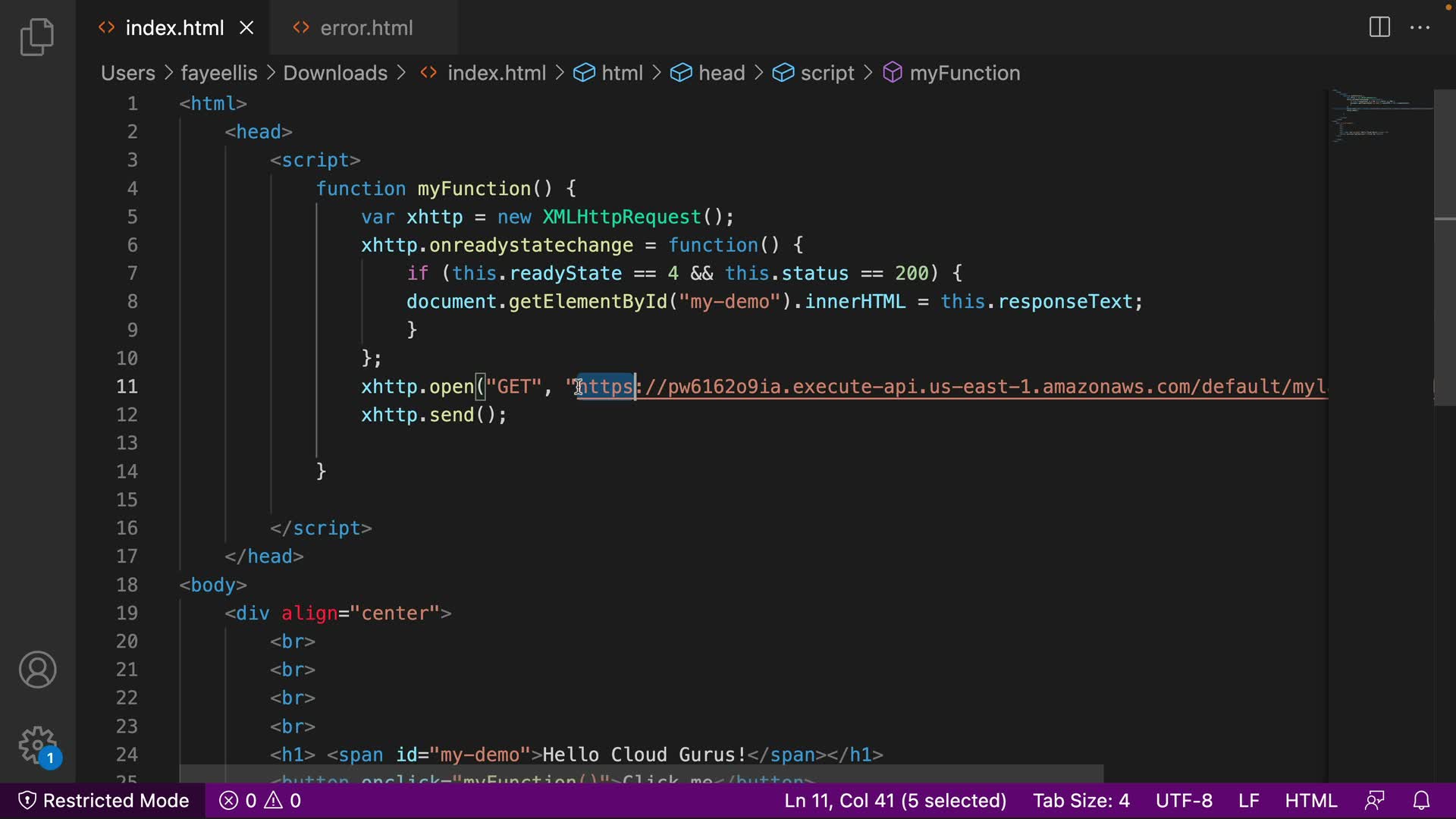Click the Downloads breadcrumb folder
This screenshot has width=1456, height=819.
(x=334, y=73)
